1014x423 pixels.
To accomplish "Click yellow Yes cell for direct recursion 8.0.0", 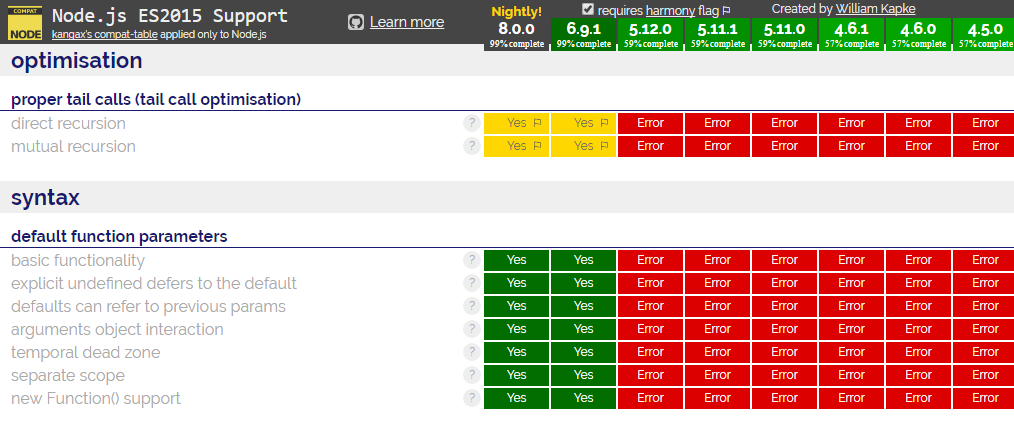I will pos(517,123).
